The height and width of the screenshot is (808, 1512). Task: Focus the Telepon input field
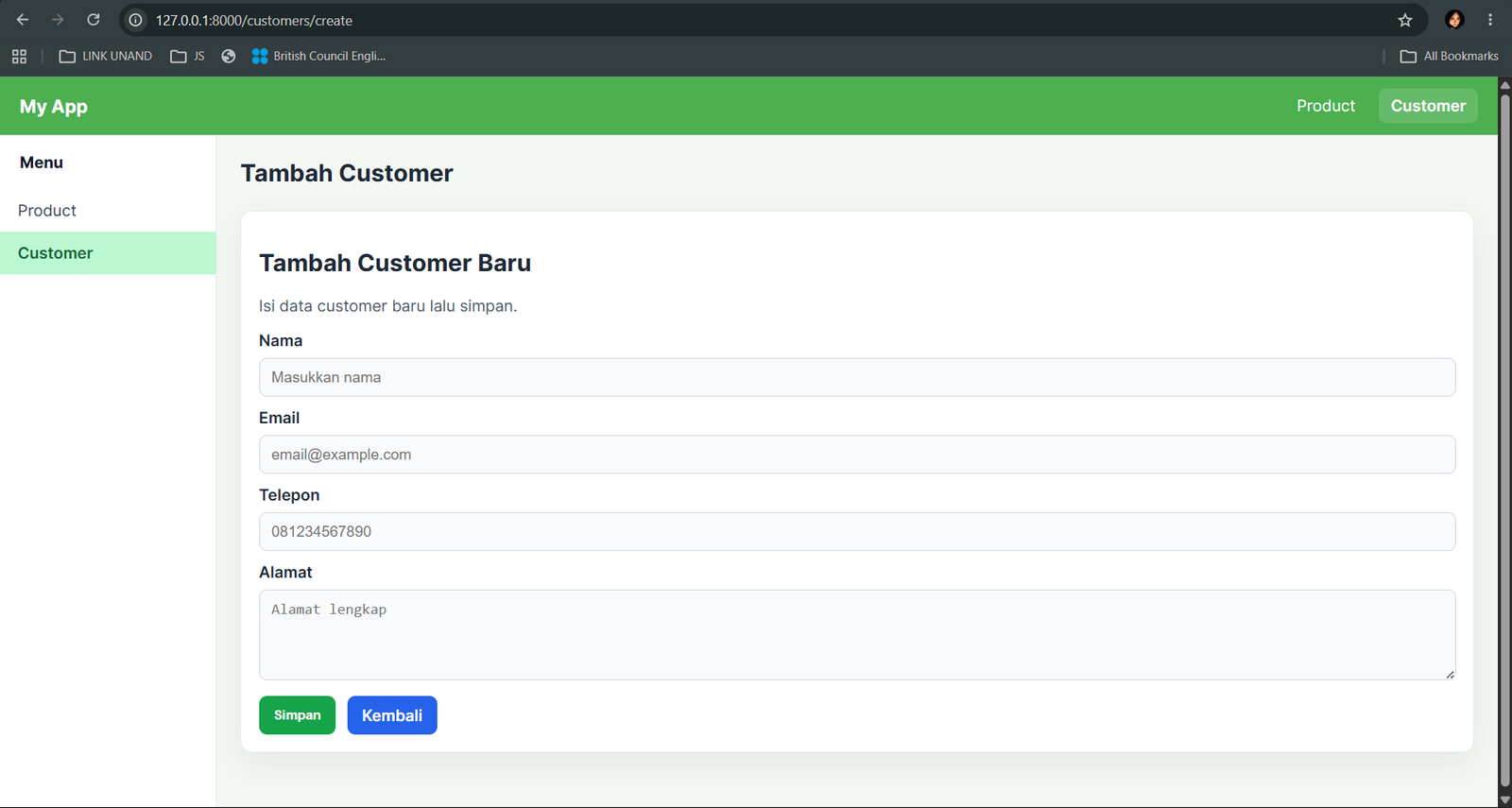[857, 532]
